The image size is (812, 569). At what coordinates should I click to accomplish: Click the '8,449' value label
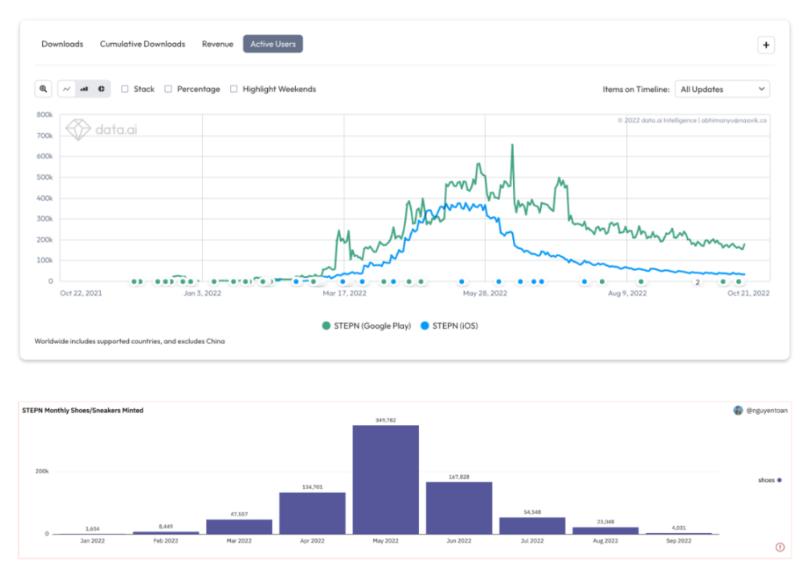point(166,527)
